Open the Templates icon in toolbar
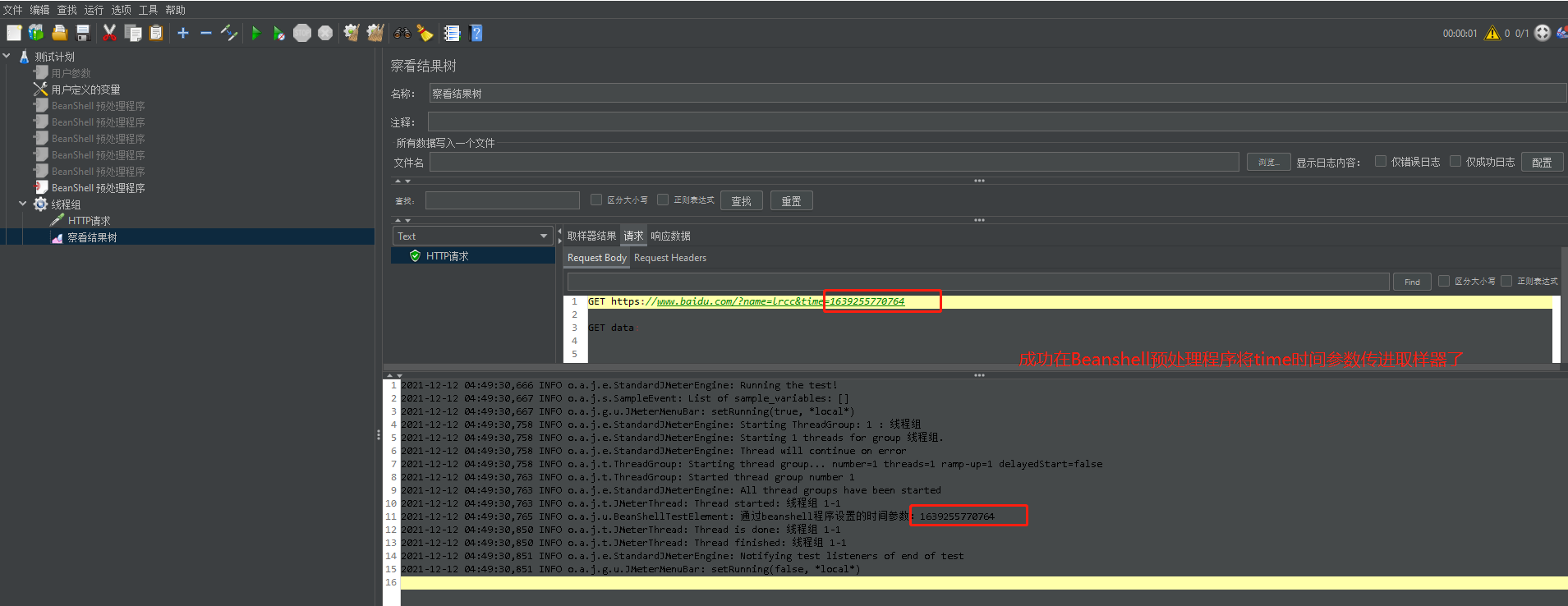The height and width of the screenshot is (606, 1568). pyautogui.click(x=36, y=33)
